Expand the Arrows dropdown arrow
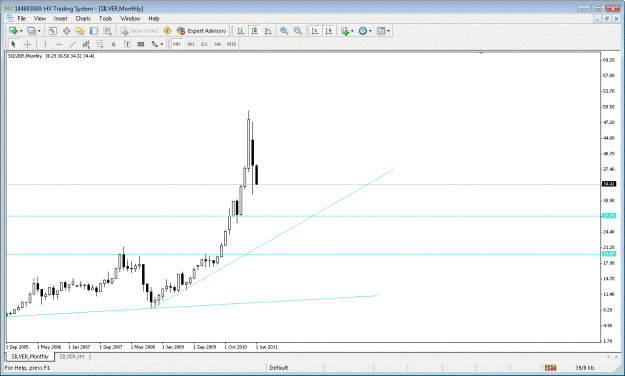This screenshot has width=625, height=376. [x=161, y=44]
